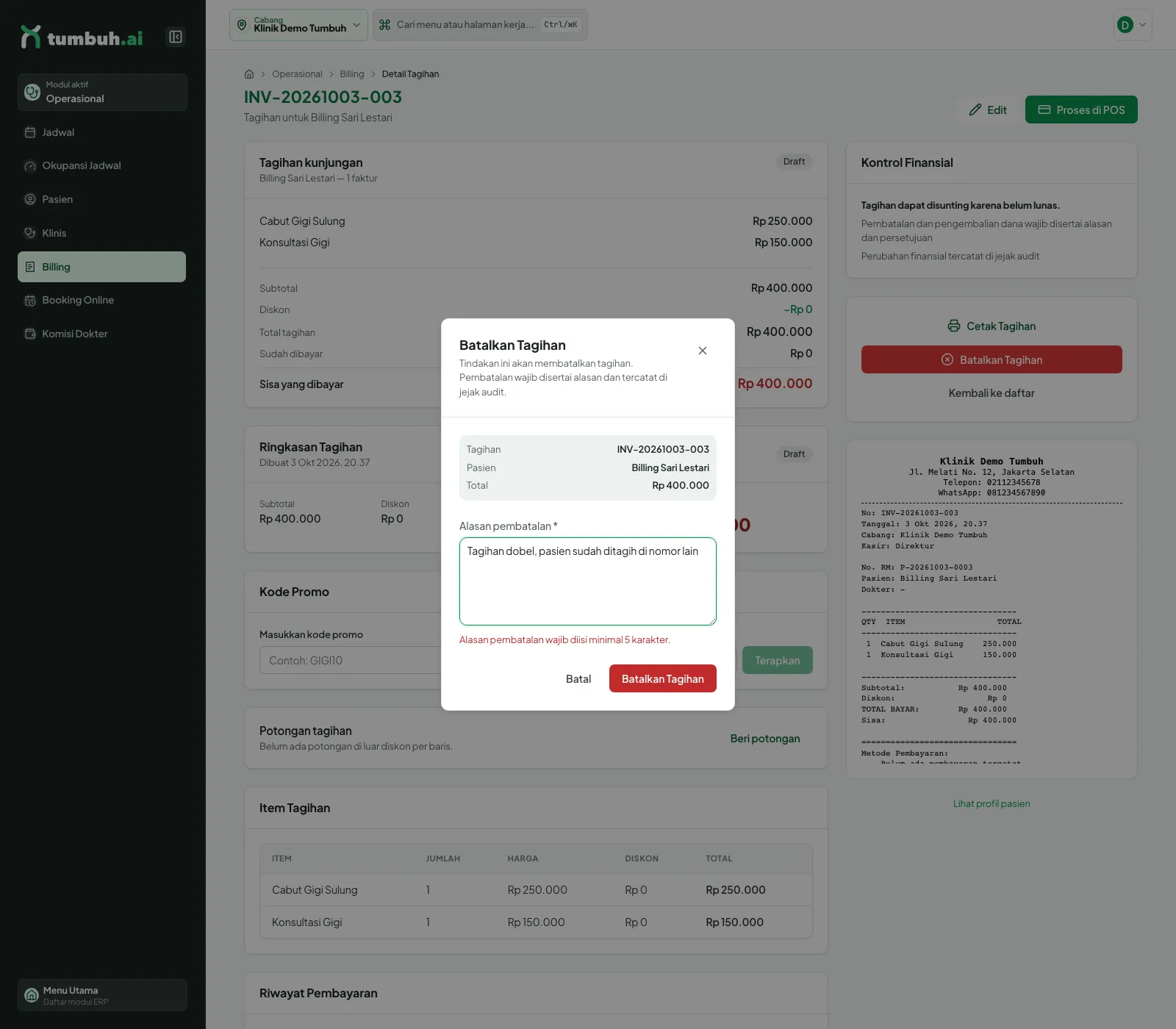1176x1029 pixels.
Task: Click the Sisa yang dibayar label
Action: click(301, 384)
